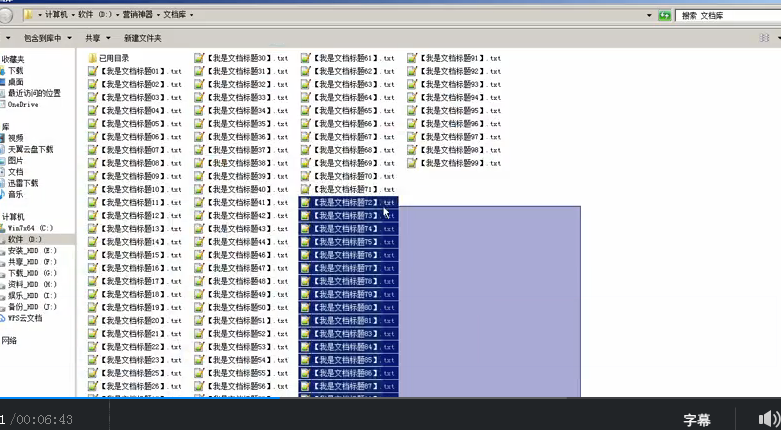Select file 【我是文档标题99】.txt
This screenshot has height=430, width=781.
(460, 163)
